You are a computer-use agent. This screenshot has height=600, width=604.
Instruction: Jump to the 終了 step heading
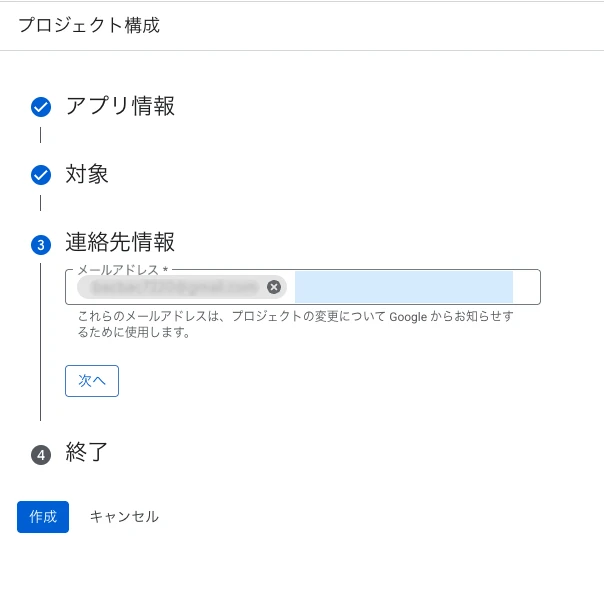[87, 452]
